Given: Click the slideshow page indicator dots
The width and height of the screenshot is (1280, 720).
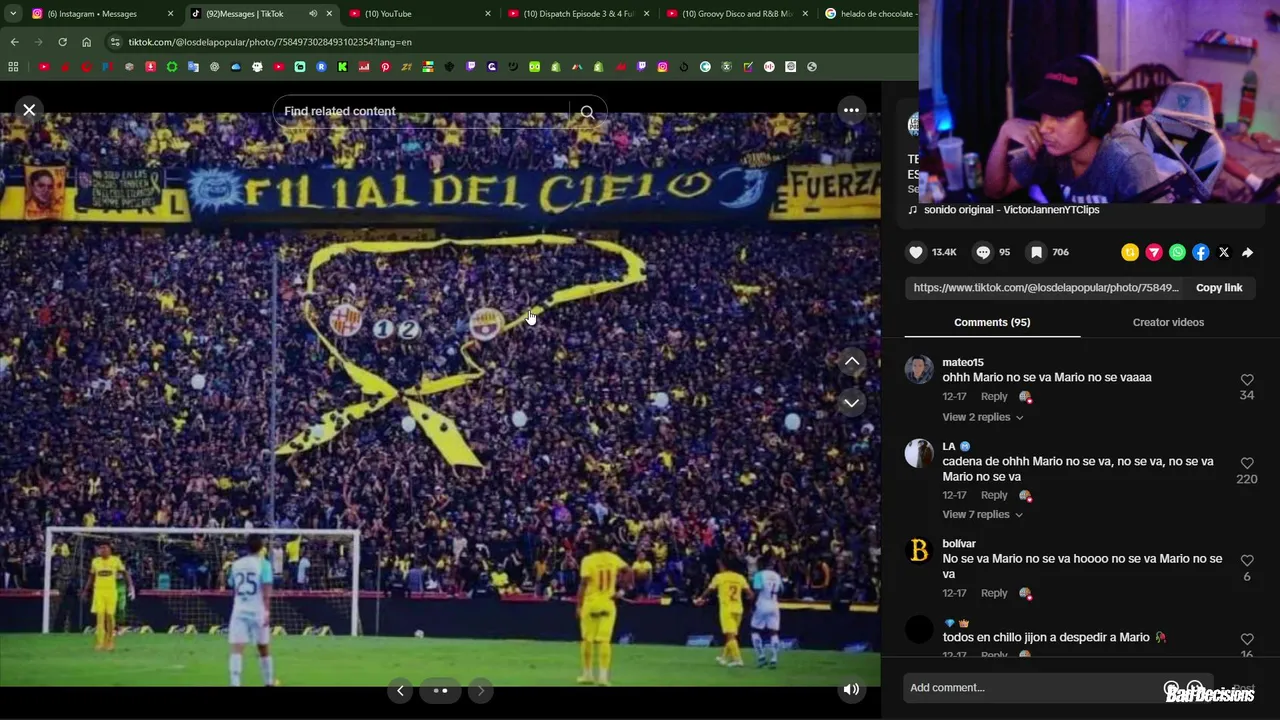Looking at the screenshot, I should pos(440,690).
